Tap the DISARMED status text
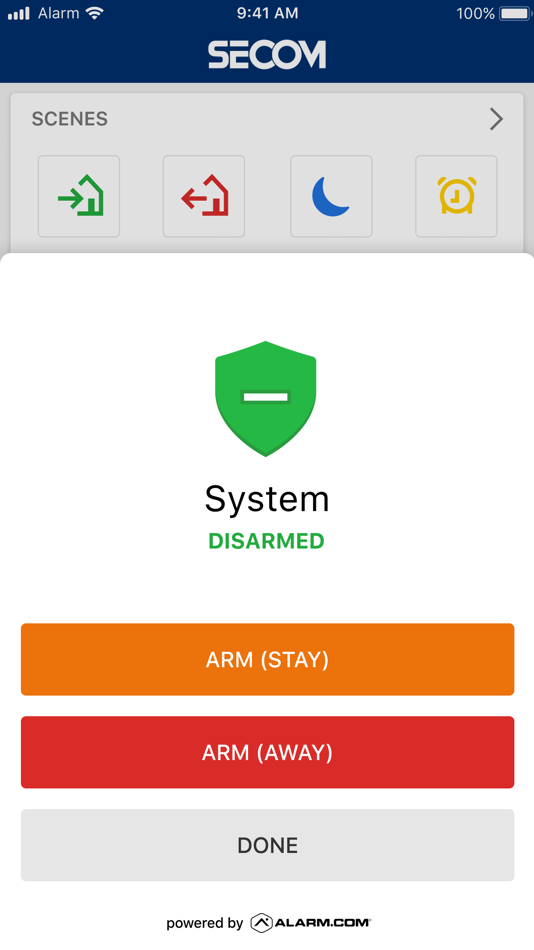Viewport: 534px width, 950px height. tap(267, 541)
